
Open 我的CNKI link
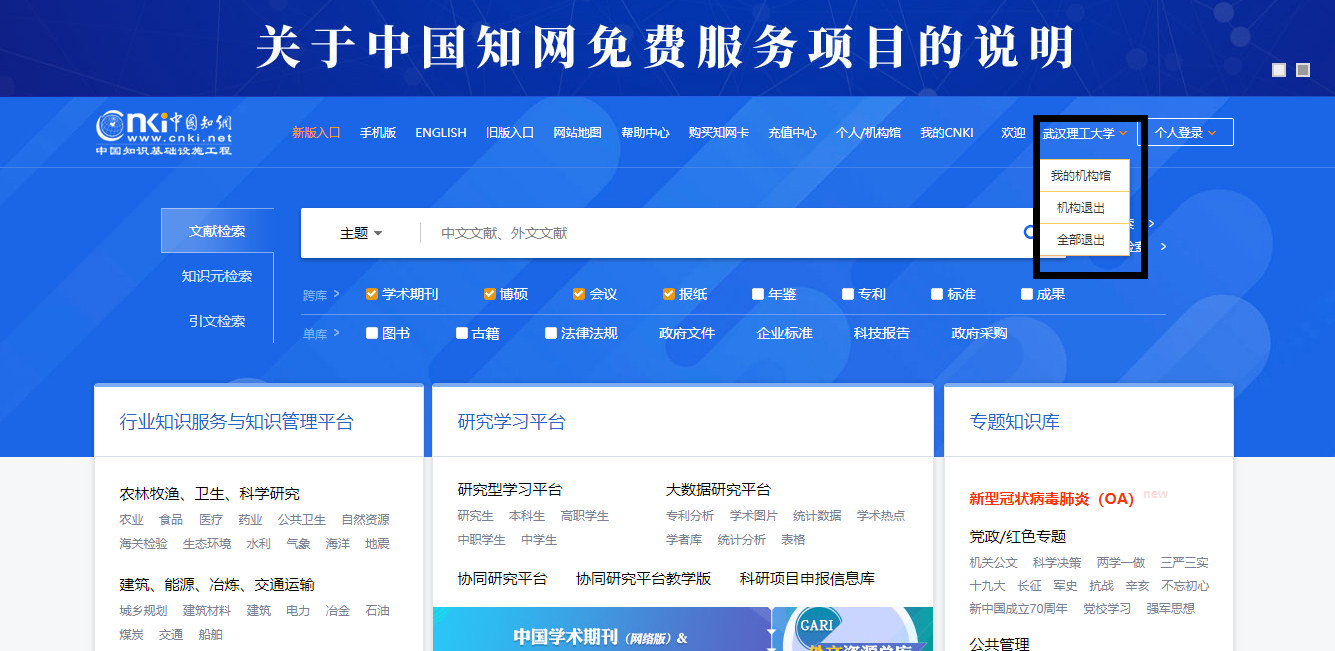click(946, 133)
